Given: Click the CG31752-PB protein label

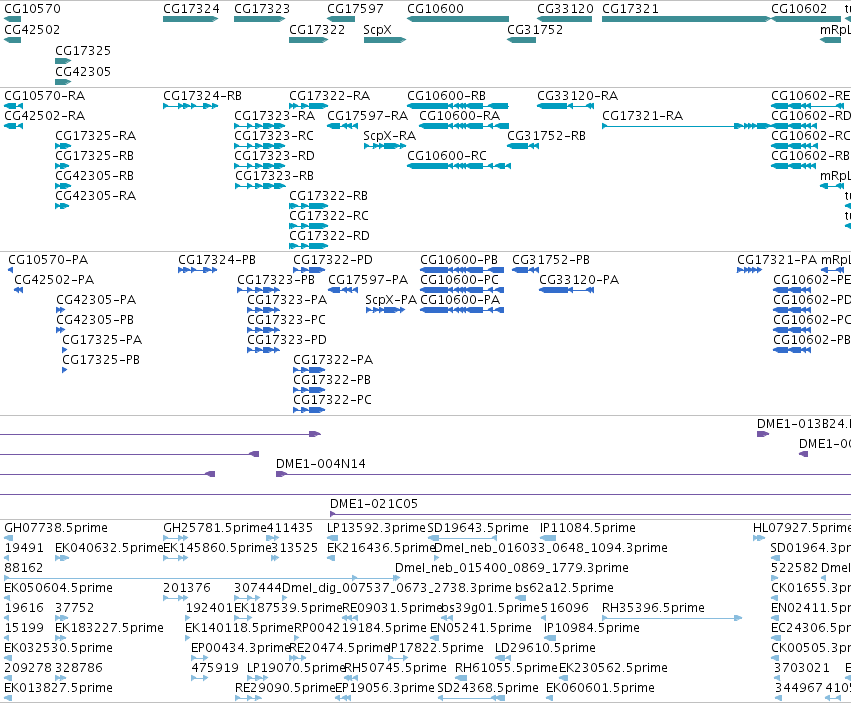Looking at the screenshot, I should click(x=551, y=260).
